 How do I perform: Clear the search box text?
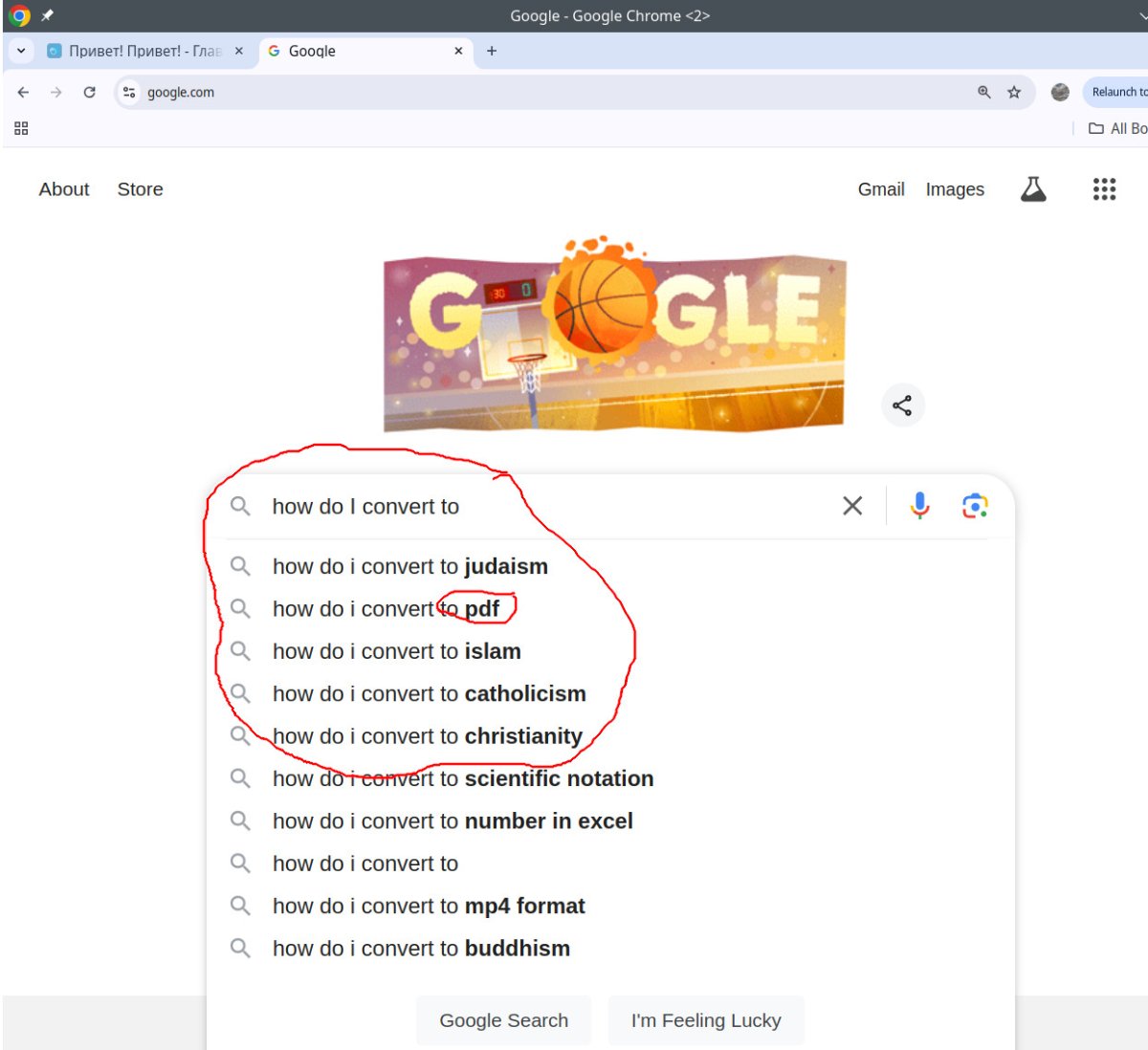coord(852,506)
